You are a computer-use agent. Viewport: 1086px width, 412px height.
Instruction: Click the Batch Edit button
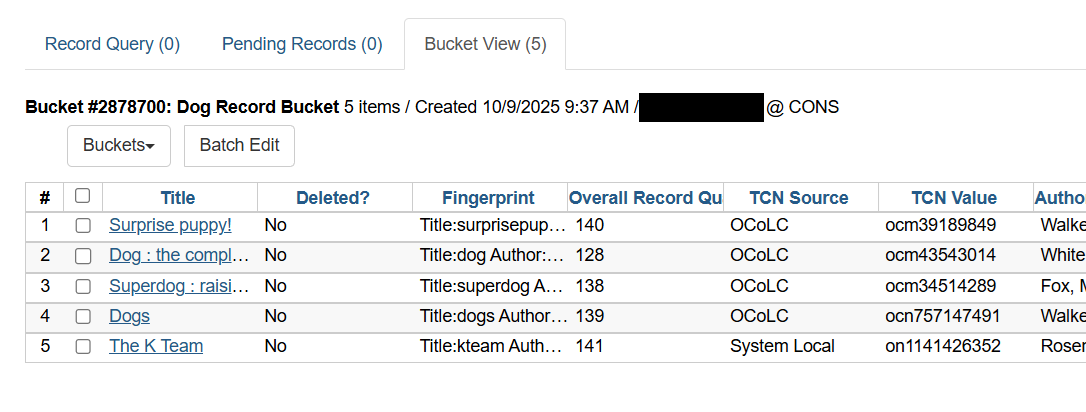pyautogui.click(x=239, y=146)
